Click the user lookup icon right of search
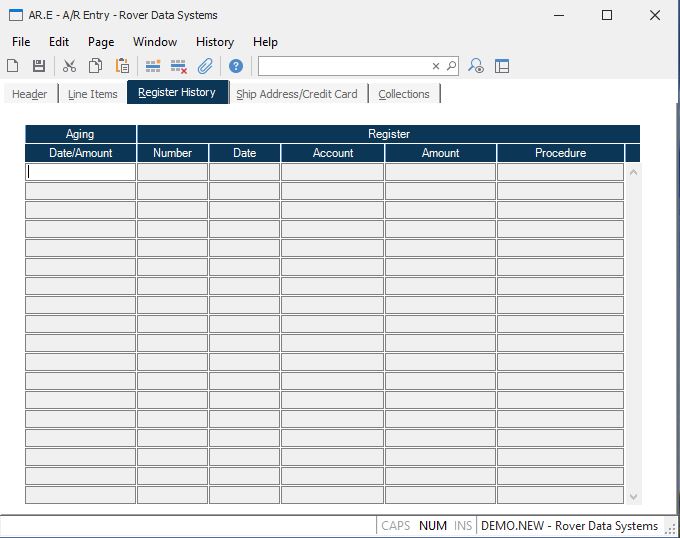This screenshot has width=680, height=538. pyautogui.click(x=476, y=66)
